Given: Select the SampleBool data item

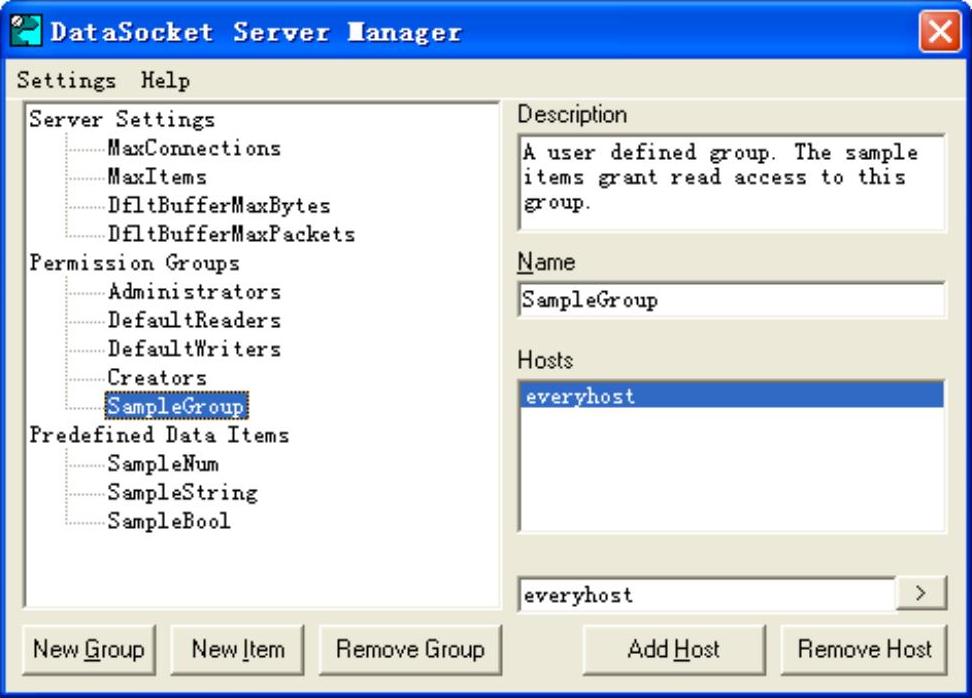Looking at the screenshot, I should pyautogui.click(x=169, y=521).
